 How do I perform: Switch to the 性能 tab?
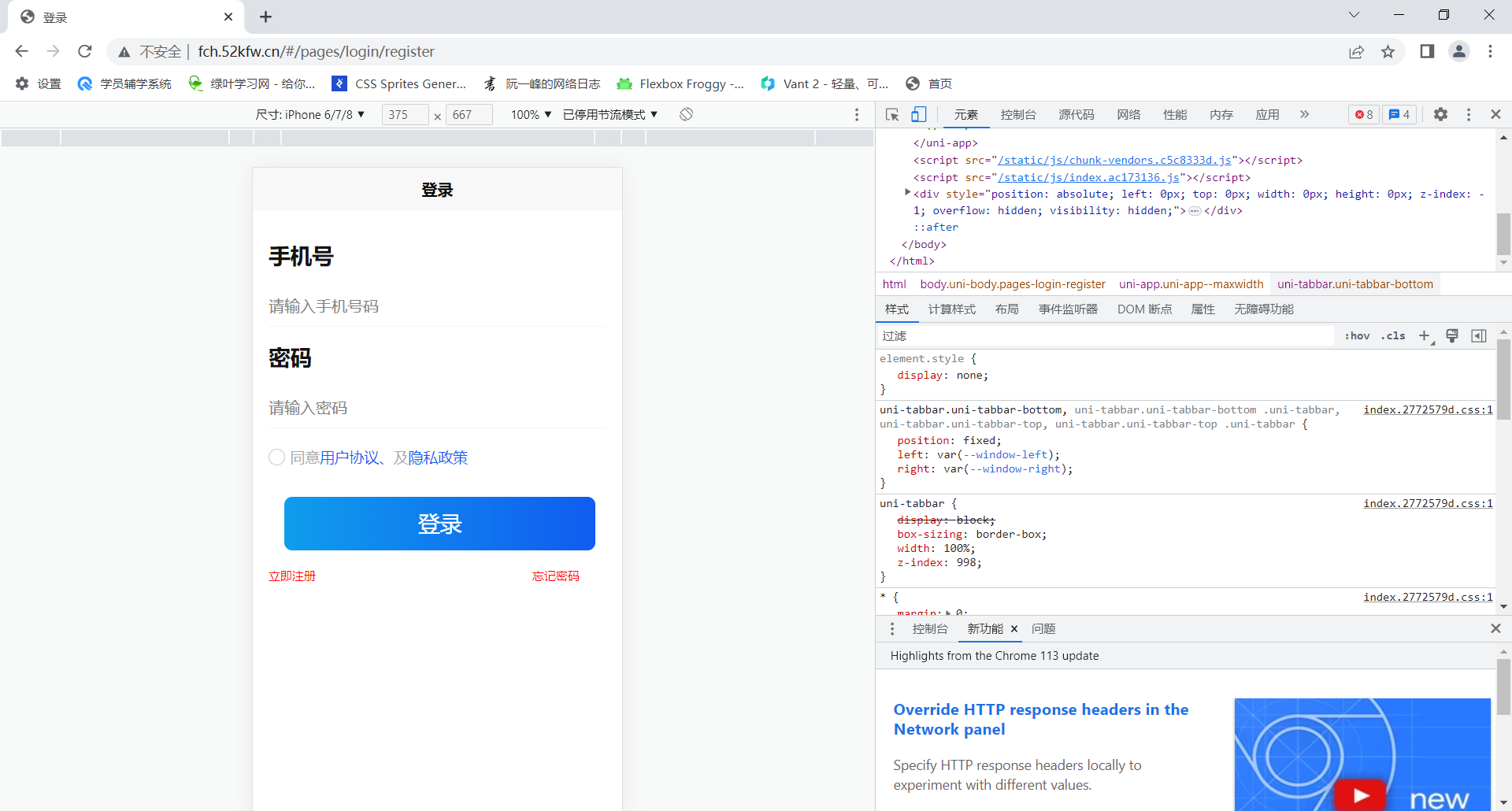click(x=1175, y=115)
